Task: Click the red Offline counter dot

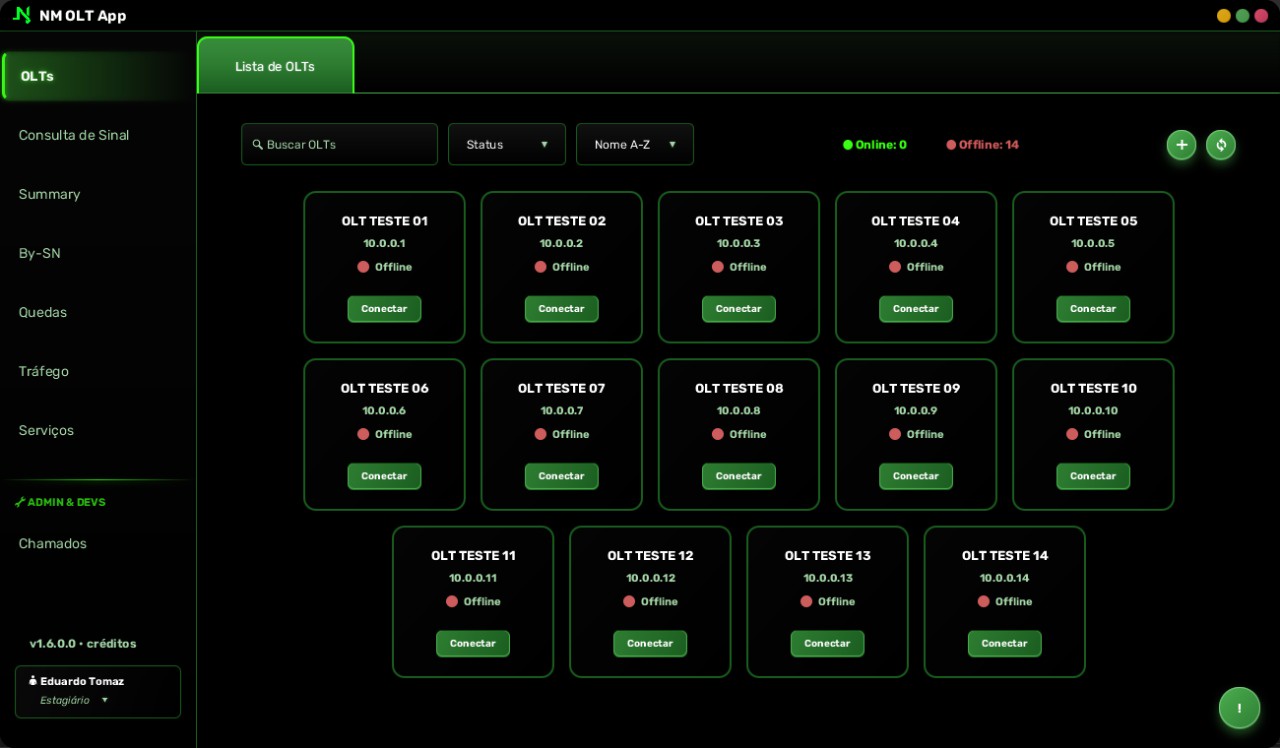Action: pos(951,145)
